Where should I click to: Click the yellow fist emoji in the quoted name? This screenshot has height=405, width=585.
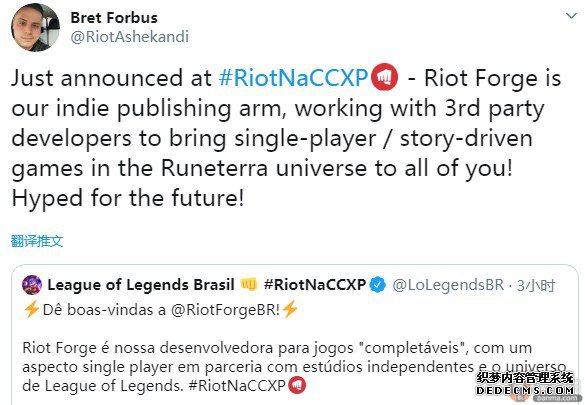click(249, 285)
